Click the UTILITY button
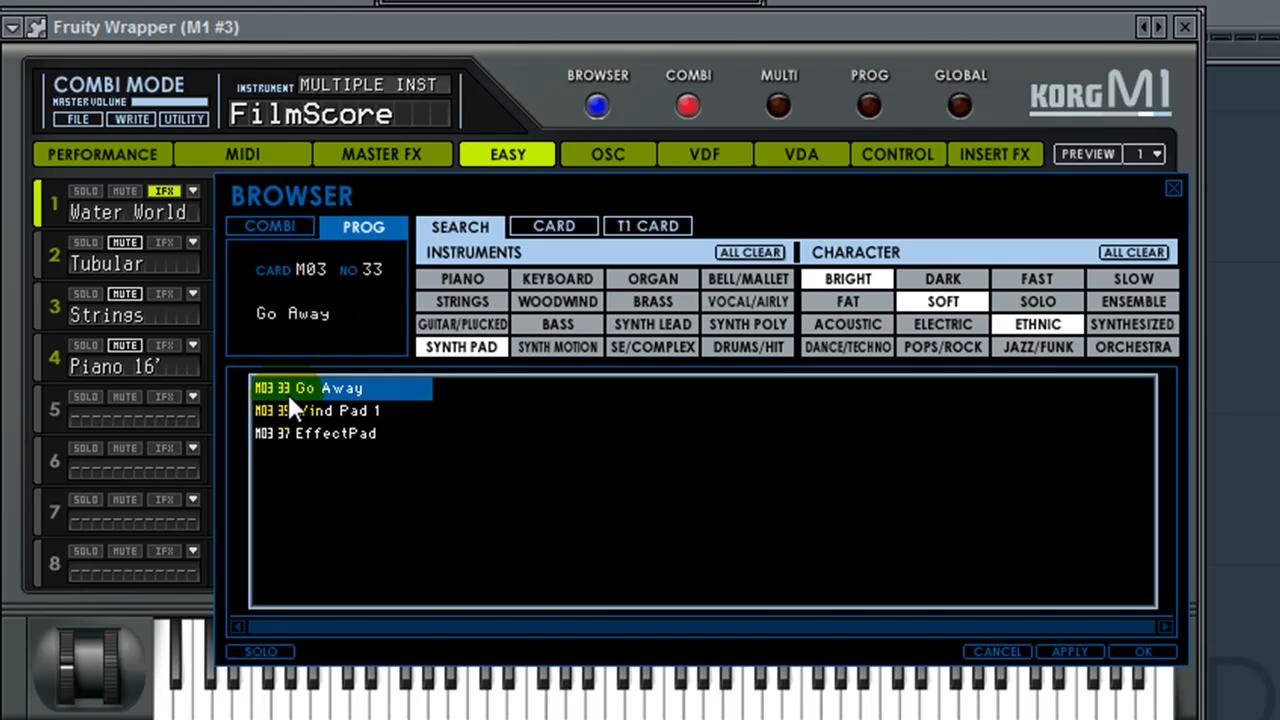Image resolution: width=1280 pixels, height=720 pixels. 184,119
